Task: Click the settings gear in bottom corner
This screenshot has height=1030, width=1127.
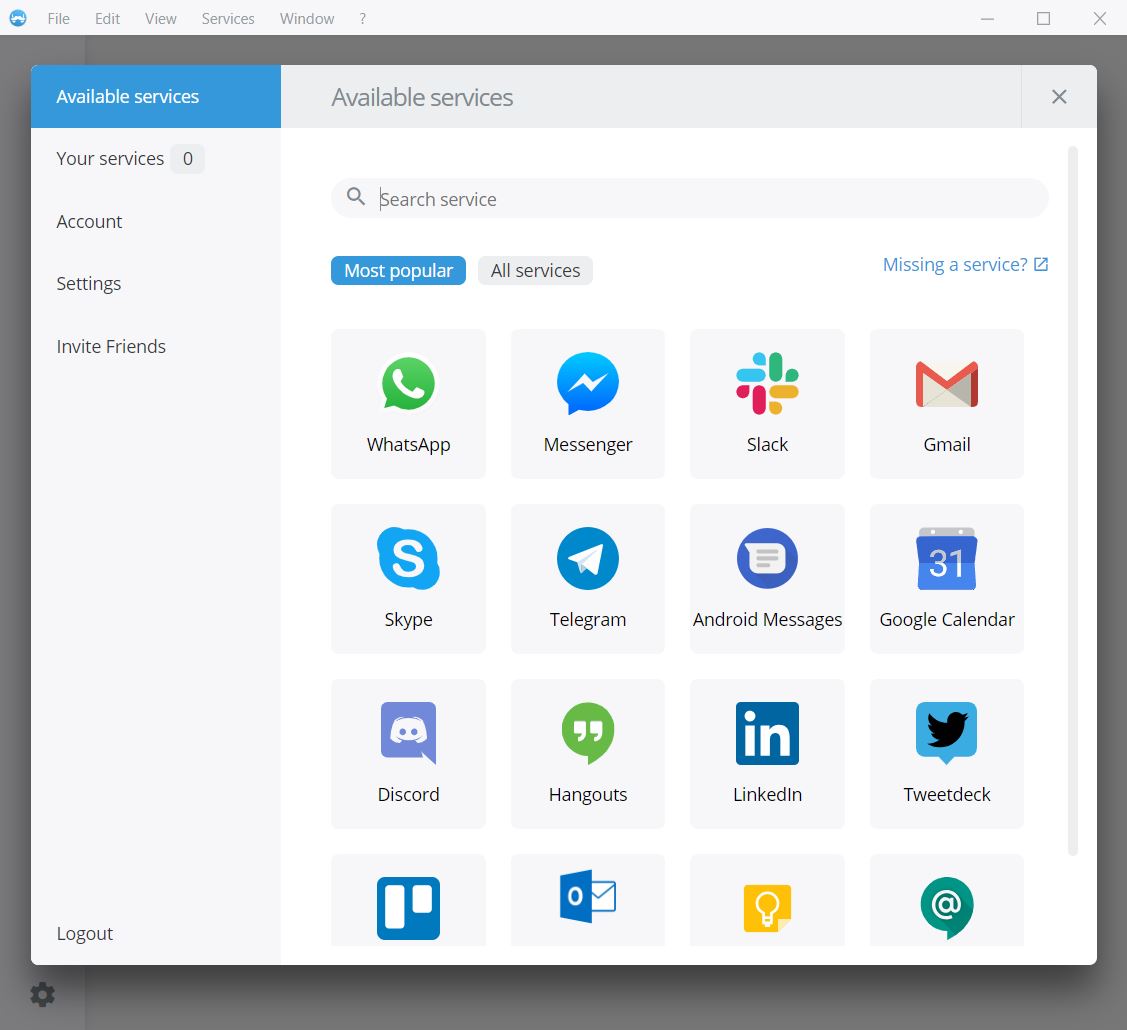Action: (42, 994)
